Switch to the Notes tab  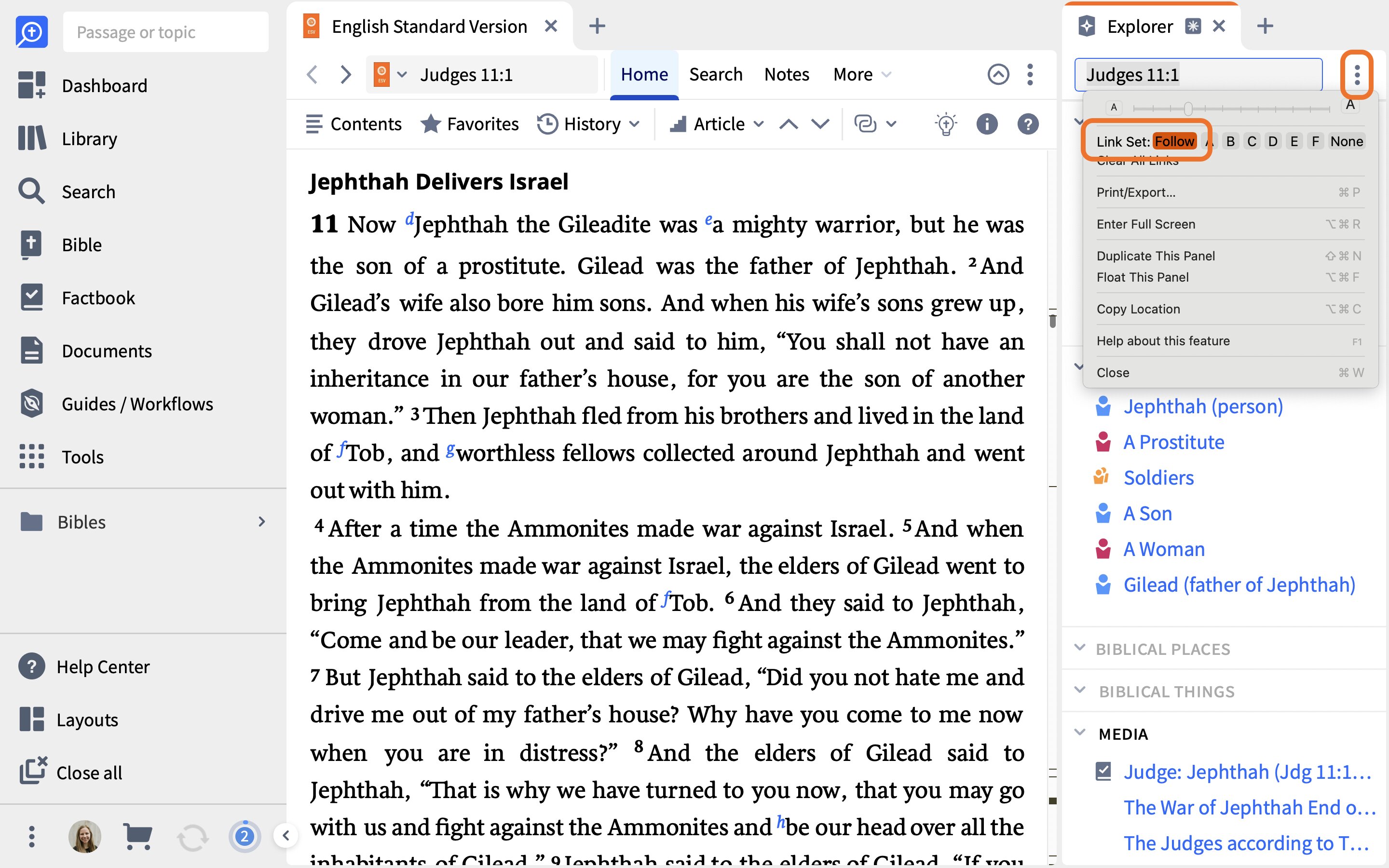[x=786, y=74]
